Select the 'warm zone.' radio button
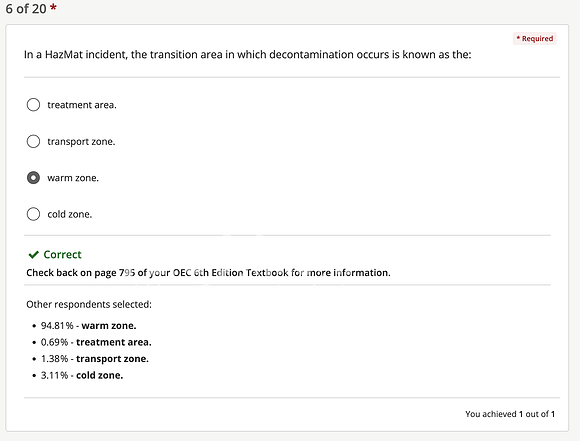 pyautogui.click(x=33, y=178)
